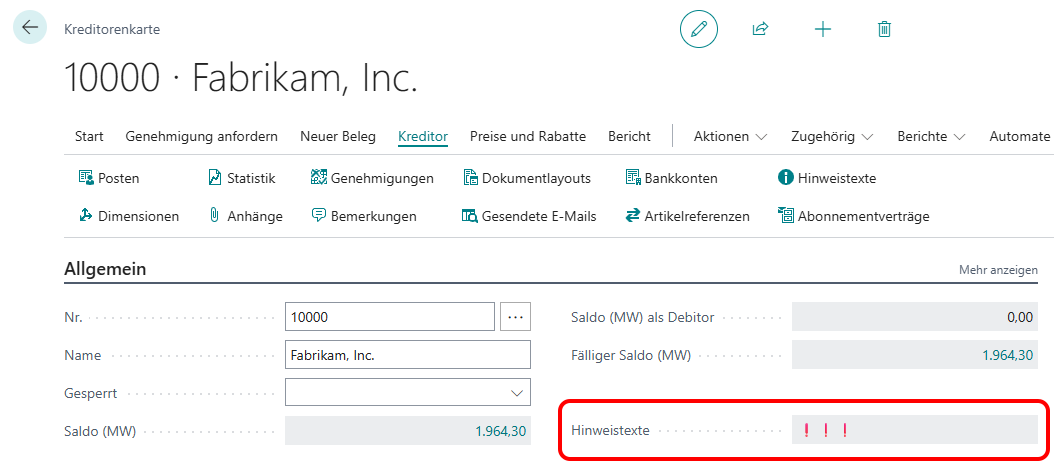The height and width of the screenshot is (475, 1054).
Task: Click the pencil edit icon
Action: pyautogui.click(x=699, y=29)
